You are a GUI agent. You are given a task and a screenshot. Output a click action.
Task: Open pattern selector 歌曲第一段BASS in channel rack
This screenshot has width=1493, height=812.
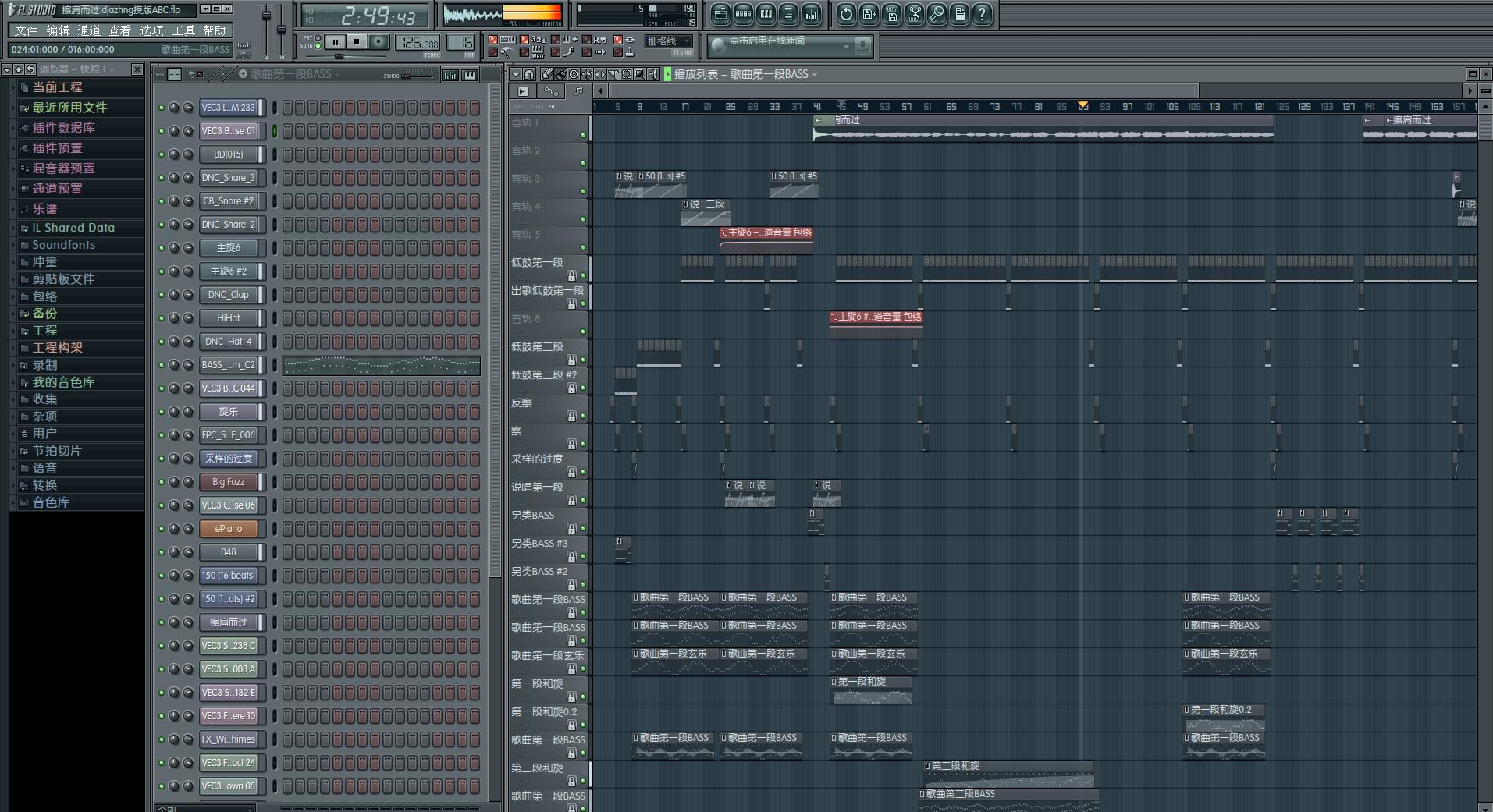tap(295, 74)
